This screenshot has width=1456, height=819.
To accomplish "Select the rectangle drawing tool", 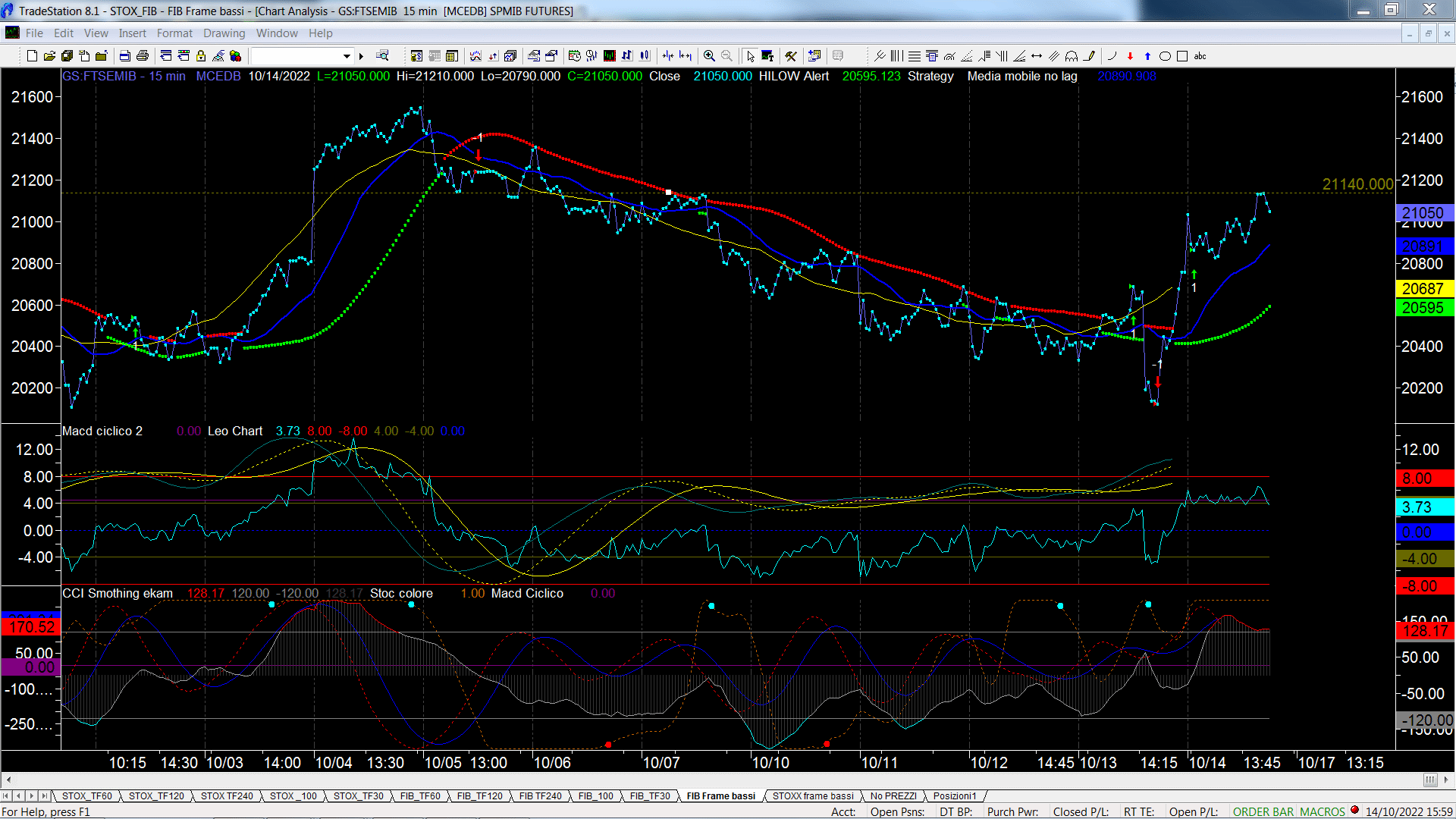I will 1181,56.
